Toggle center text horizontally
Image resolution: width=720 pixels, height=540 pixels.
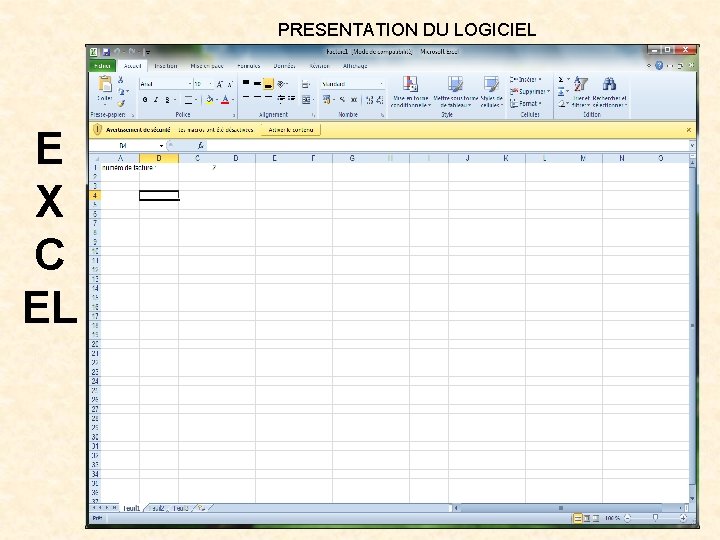point(257,99)
